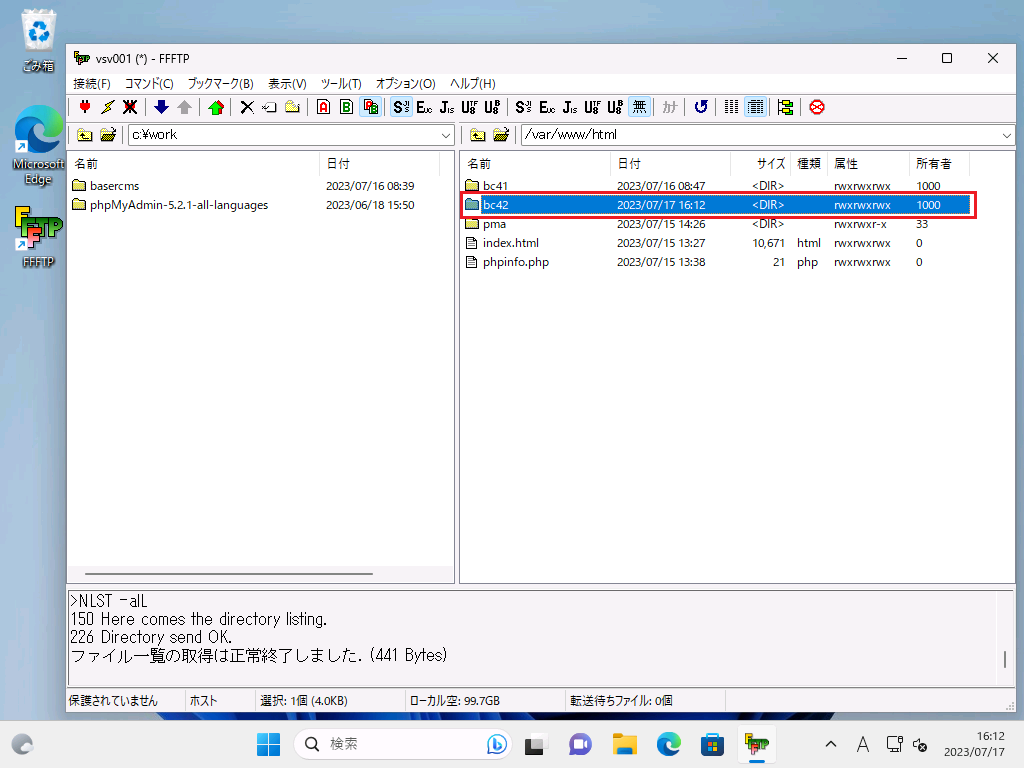Expand the local path c:¥work dropdown
1024x768 pixels.
coord(446,135)
